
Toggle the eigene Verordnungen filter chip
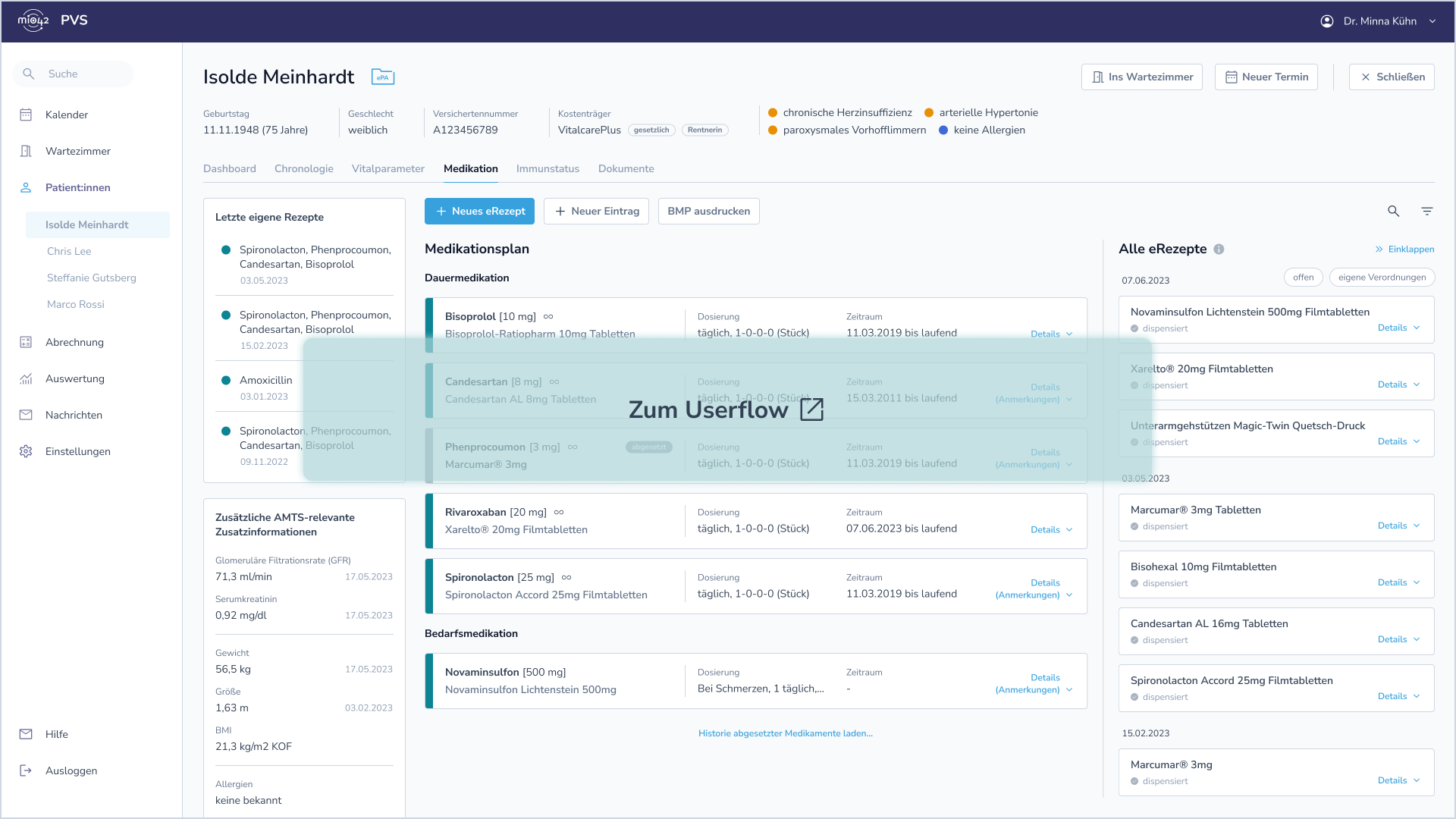1381,278
